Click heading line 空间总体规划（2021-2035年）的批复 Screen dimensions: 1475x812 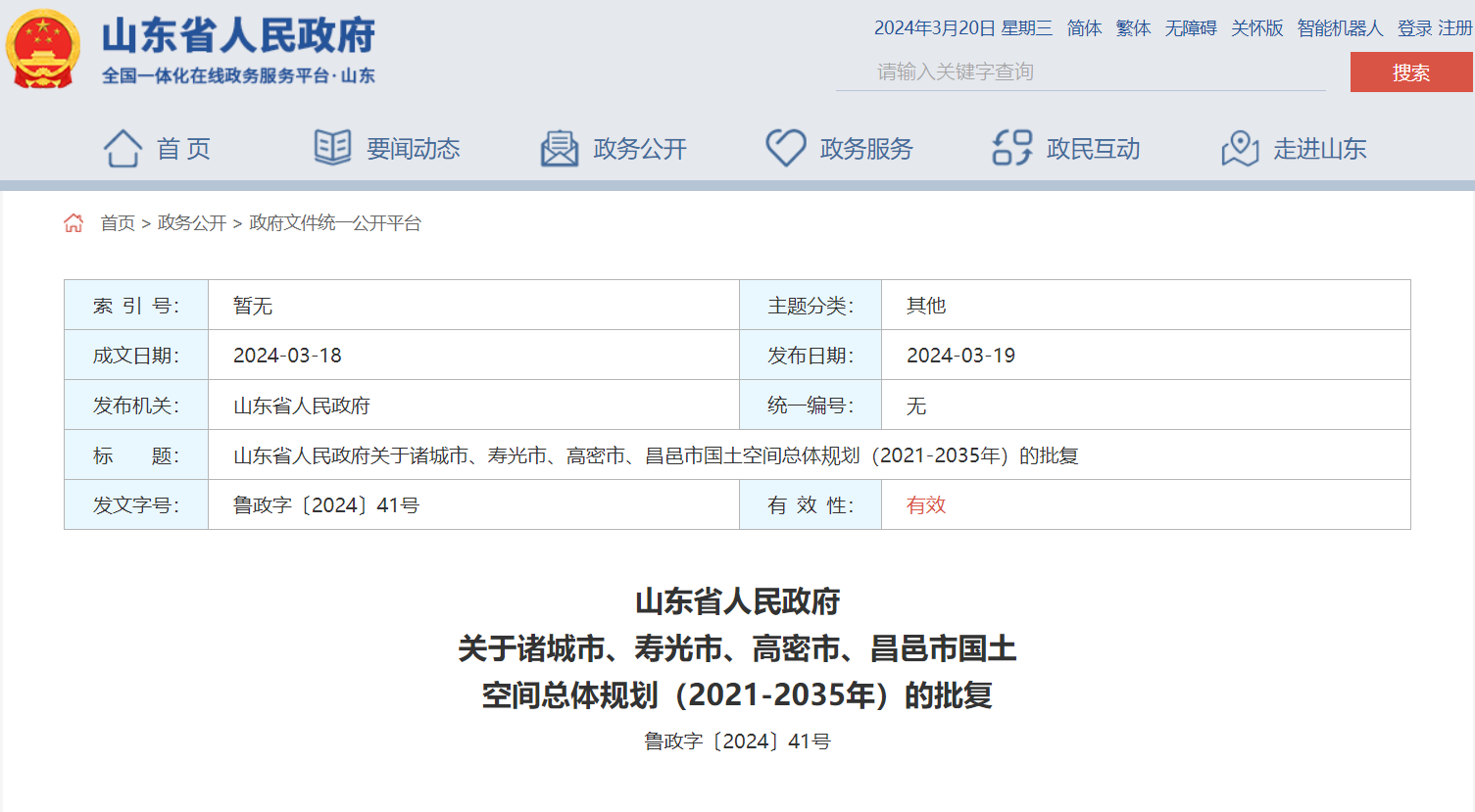[737, 695]
